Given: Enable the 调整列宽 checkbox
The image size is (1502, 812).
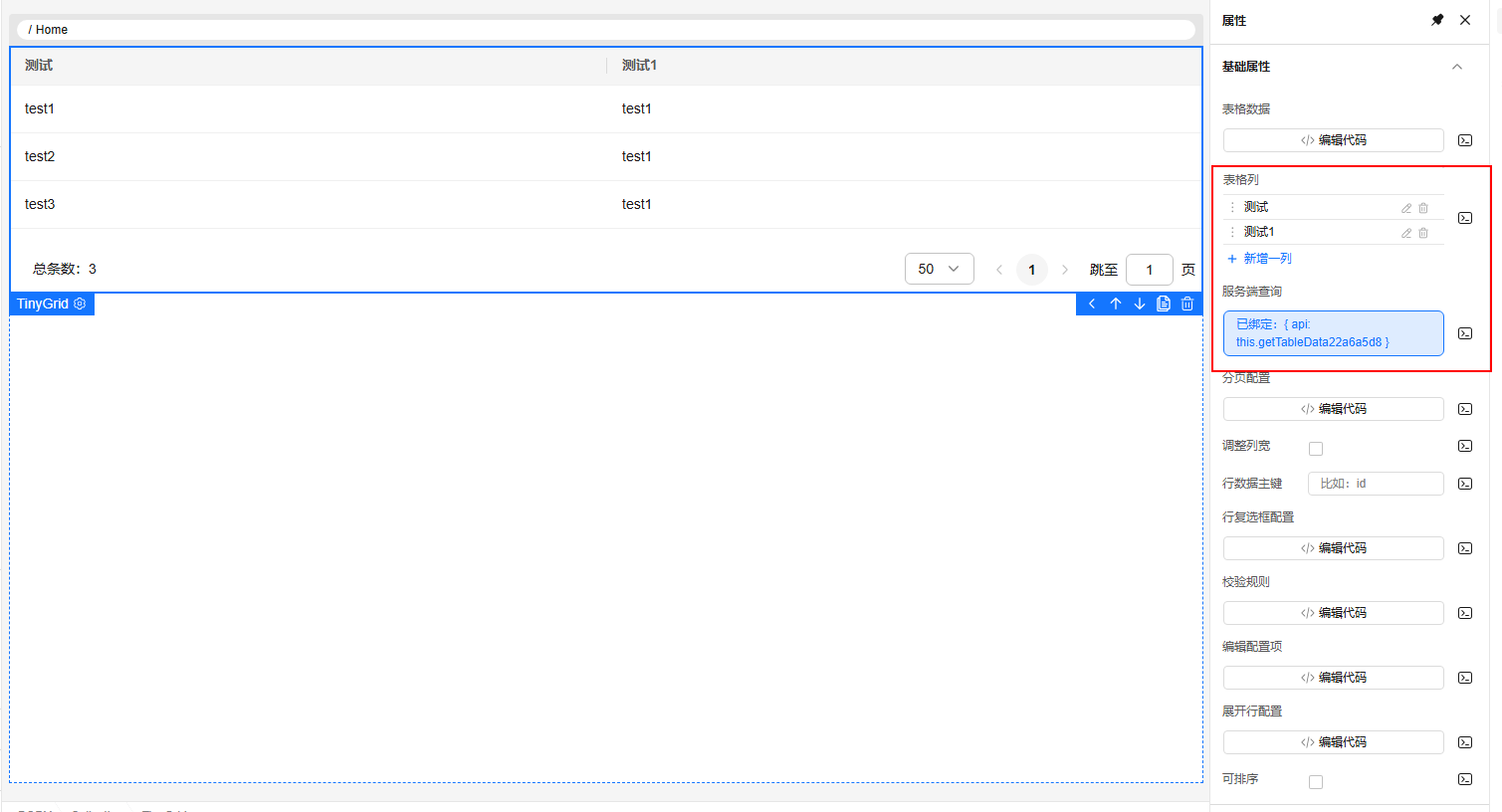Looking at the screenshot, I should (x=1316, y=449).
